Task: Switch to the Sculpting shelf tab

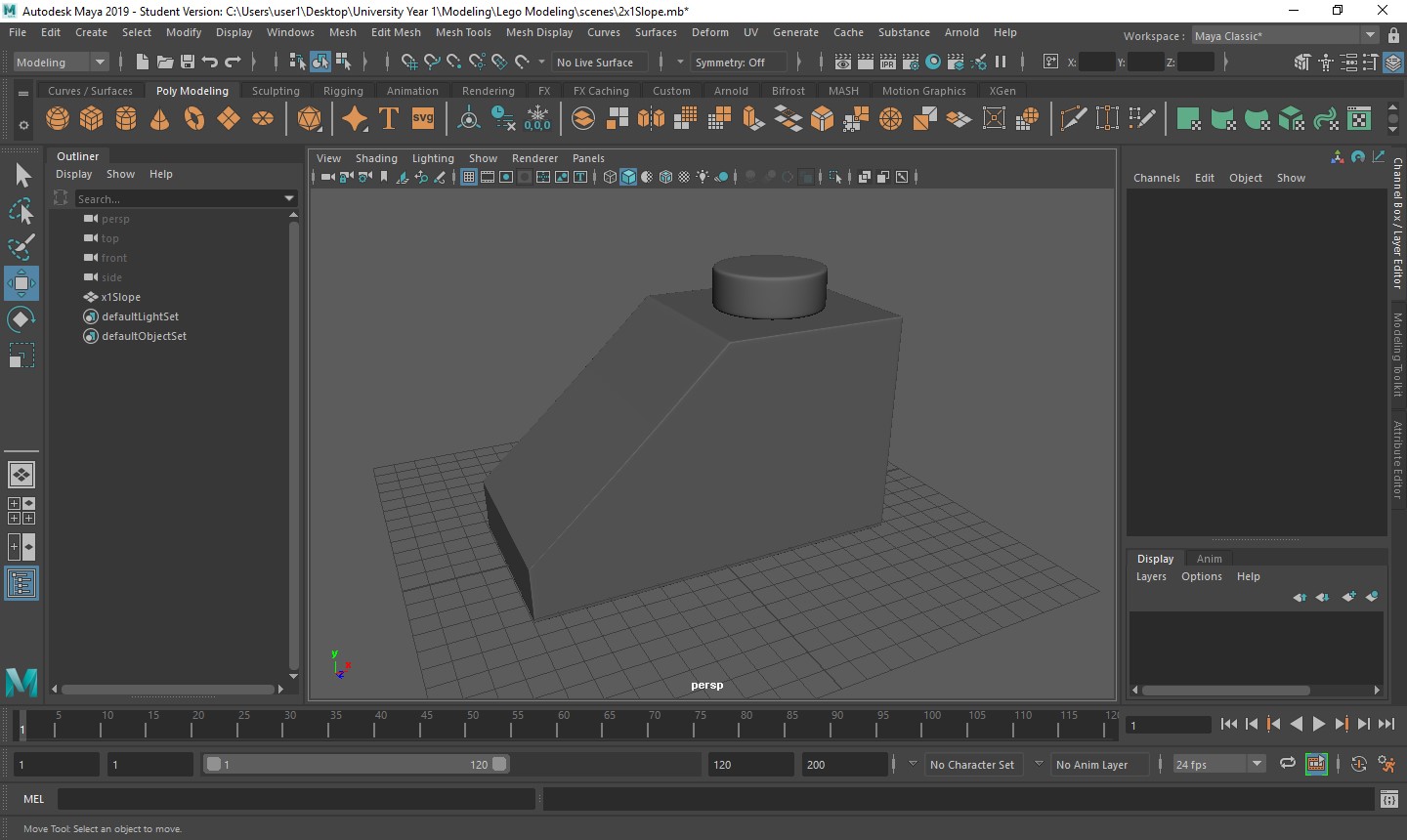Action: coord(276,91)
